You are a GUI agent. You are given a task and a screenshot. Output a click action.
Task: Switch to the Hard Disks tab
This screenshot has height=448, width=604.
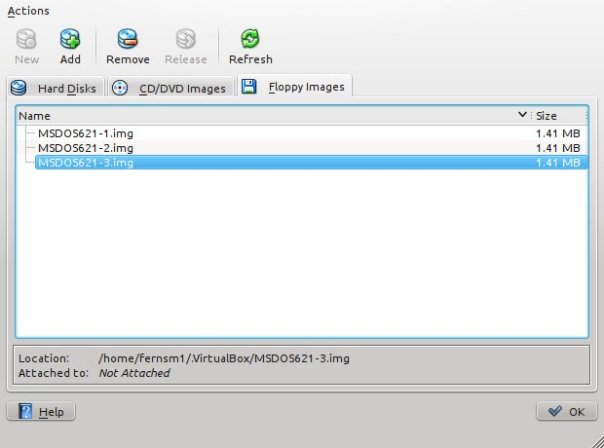pyautogui.click(x=56, y=88)
